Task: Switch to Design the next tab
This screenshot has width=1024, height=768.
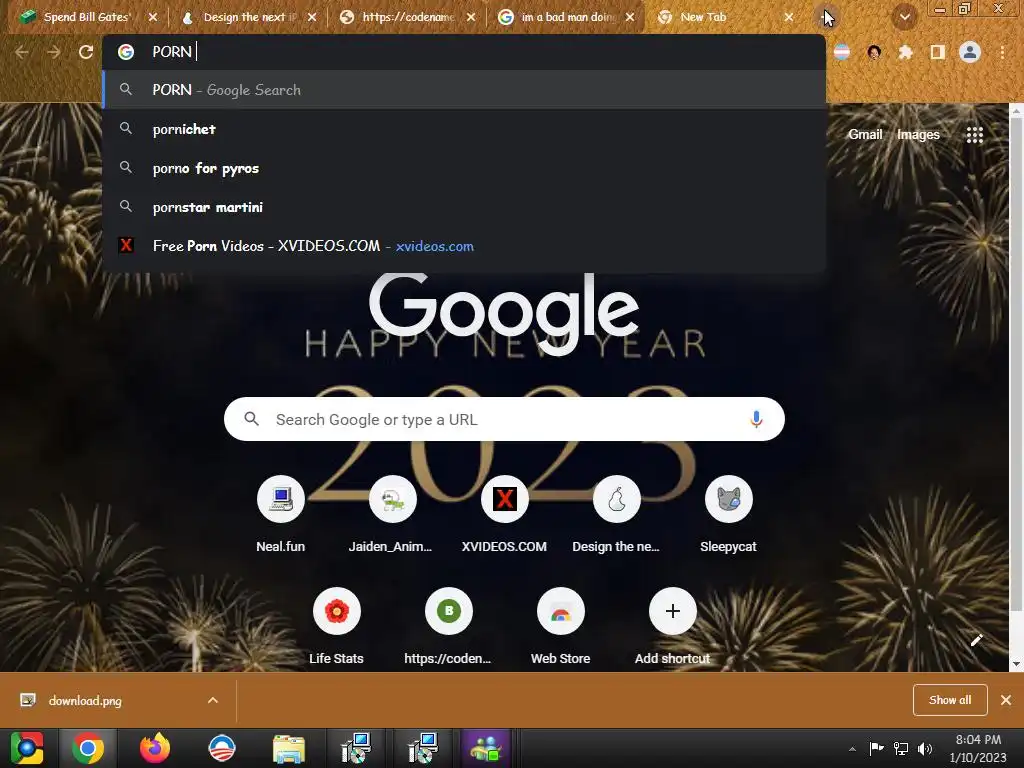Action: click(x=248, y=17)
